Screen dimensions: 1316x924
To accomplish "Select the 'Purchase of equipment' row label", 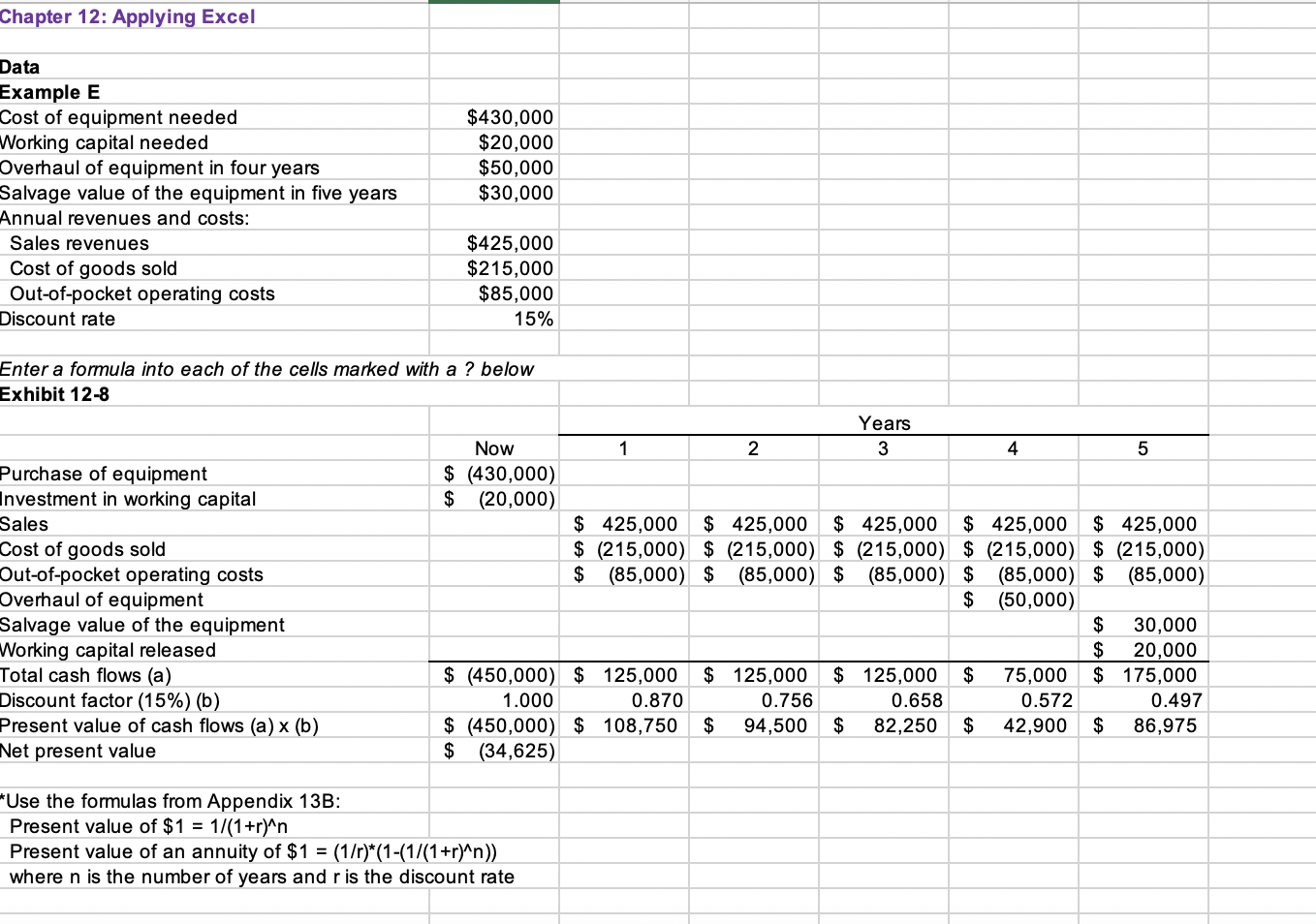I will tap(104, 474).
